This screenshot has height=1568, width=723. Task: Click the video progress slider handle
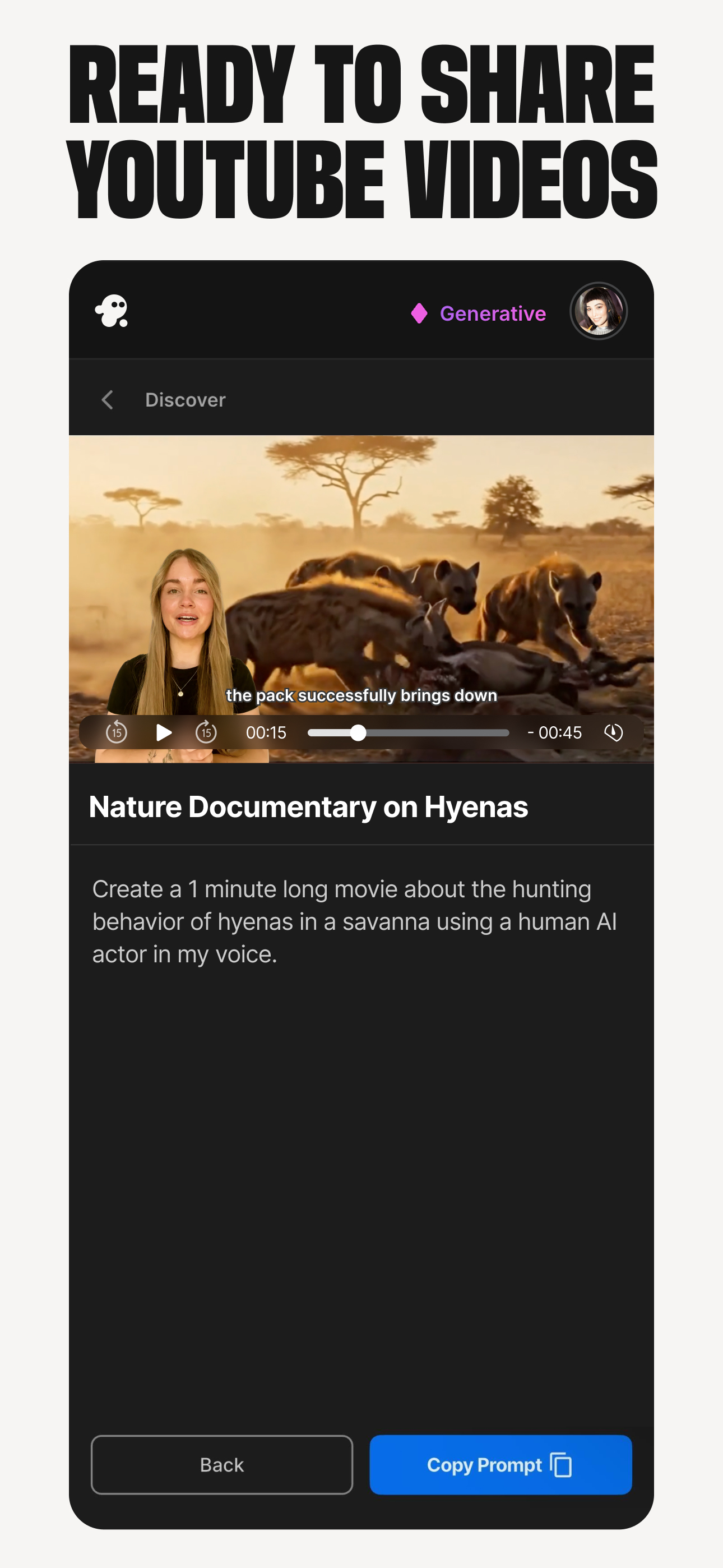[x=359, y=733]
